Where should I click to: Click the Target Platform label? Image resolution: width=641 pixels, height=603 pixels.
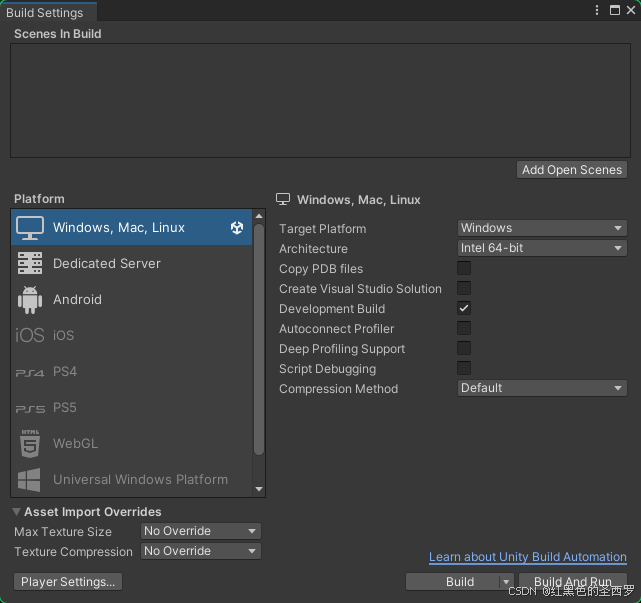[323, 229]
